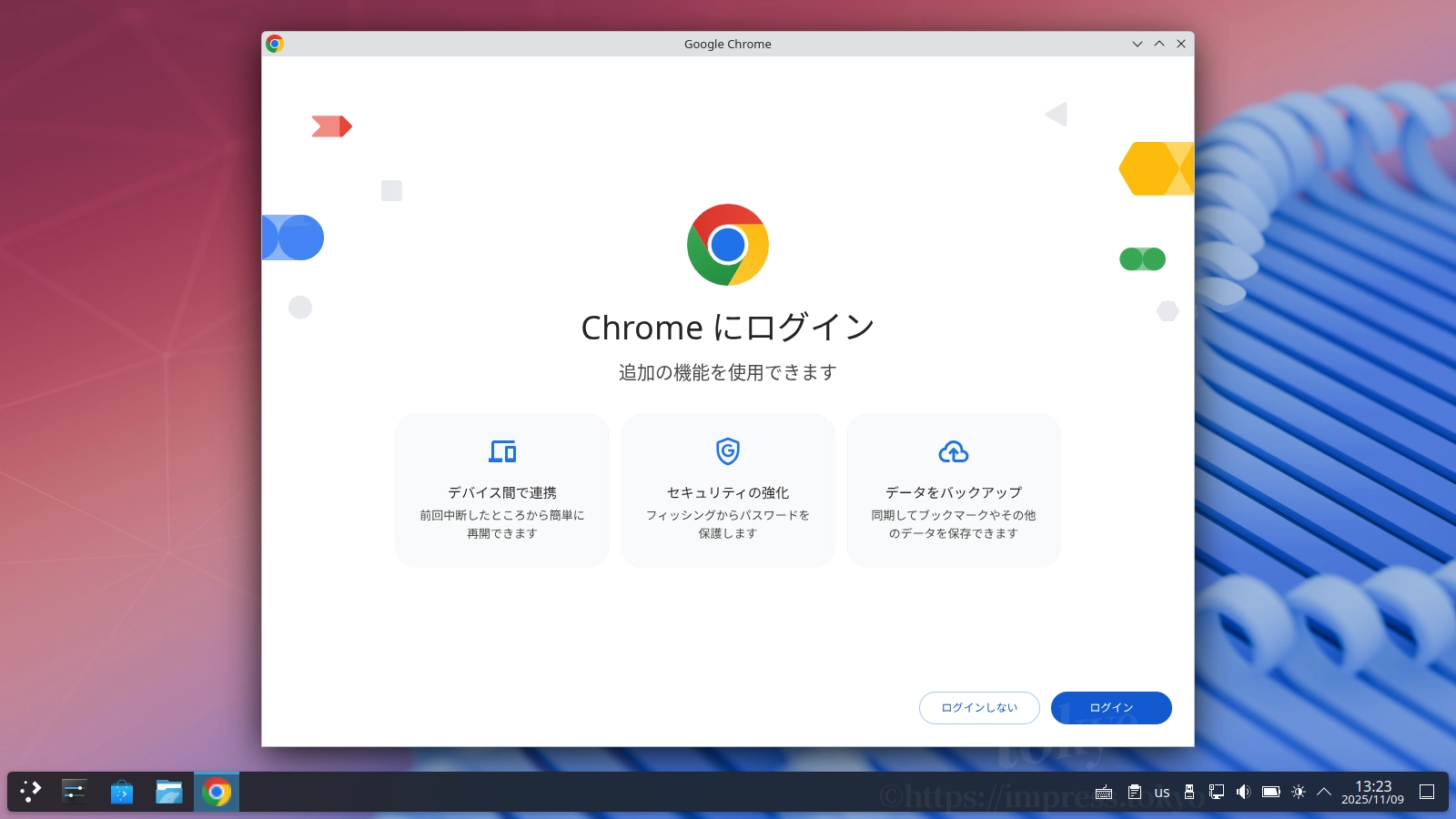Screen dimensions: 1456x819
Task: Click the large Chrome logo above the heading
Action: [x=728, y=245]
